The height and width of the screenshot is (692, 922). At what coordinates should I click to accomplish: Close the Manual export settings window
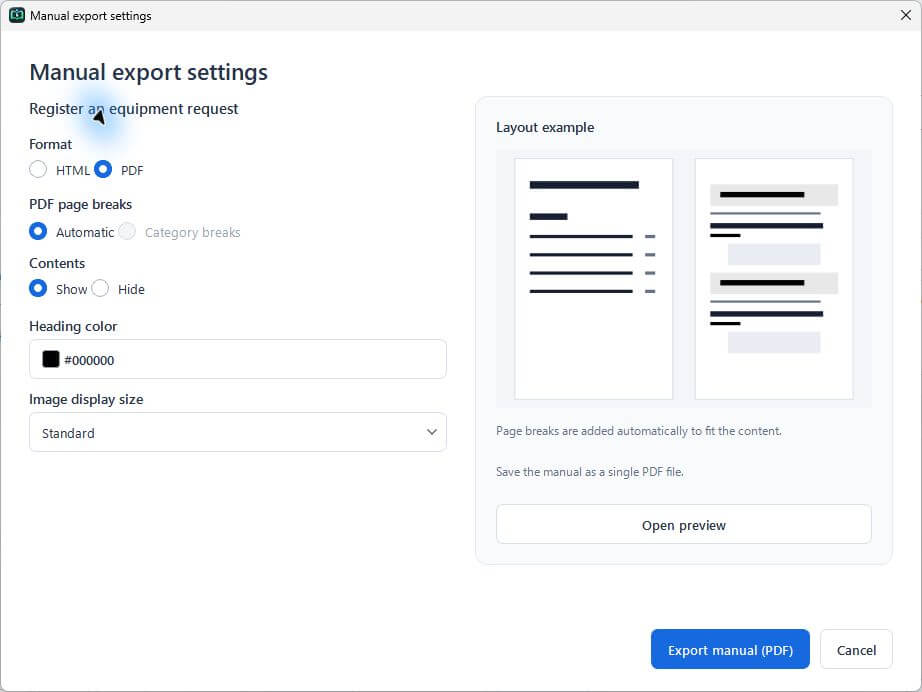pyautogui.click(x=906, y=15)
